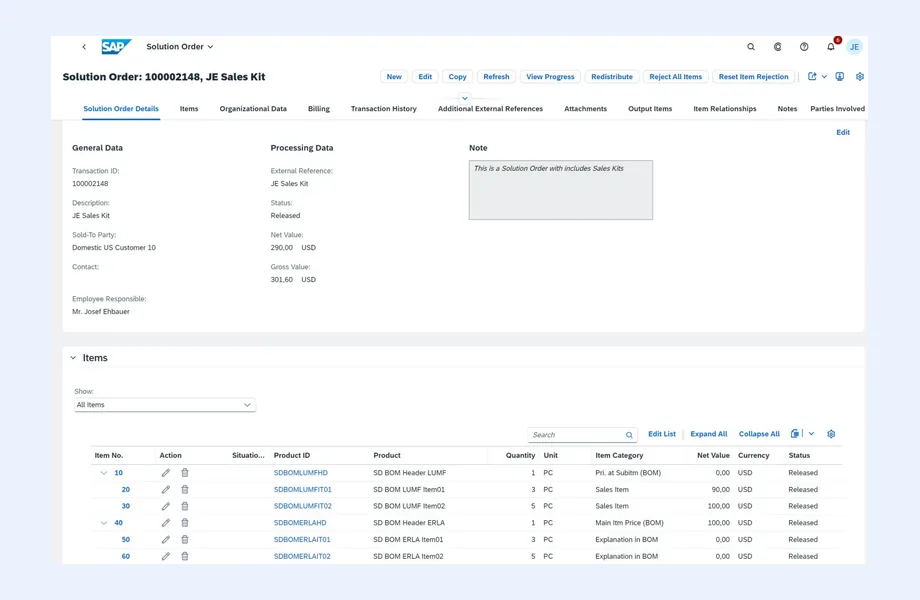Click Reject All Items button
Viewport: 920px width, 600px height.
pyautogui.click(x=675, y=77)
